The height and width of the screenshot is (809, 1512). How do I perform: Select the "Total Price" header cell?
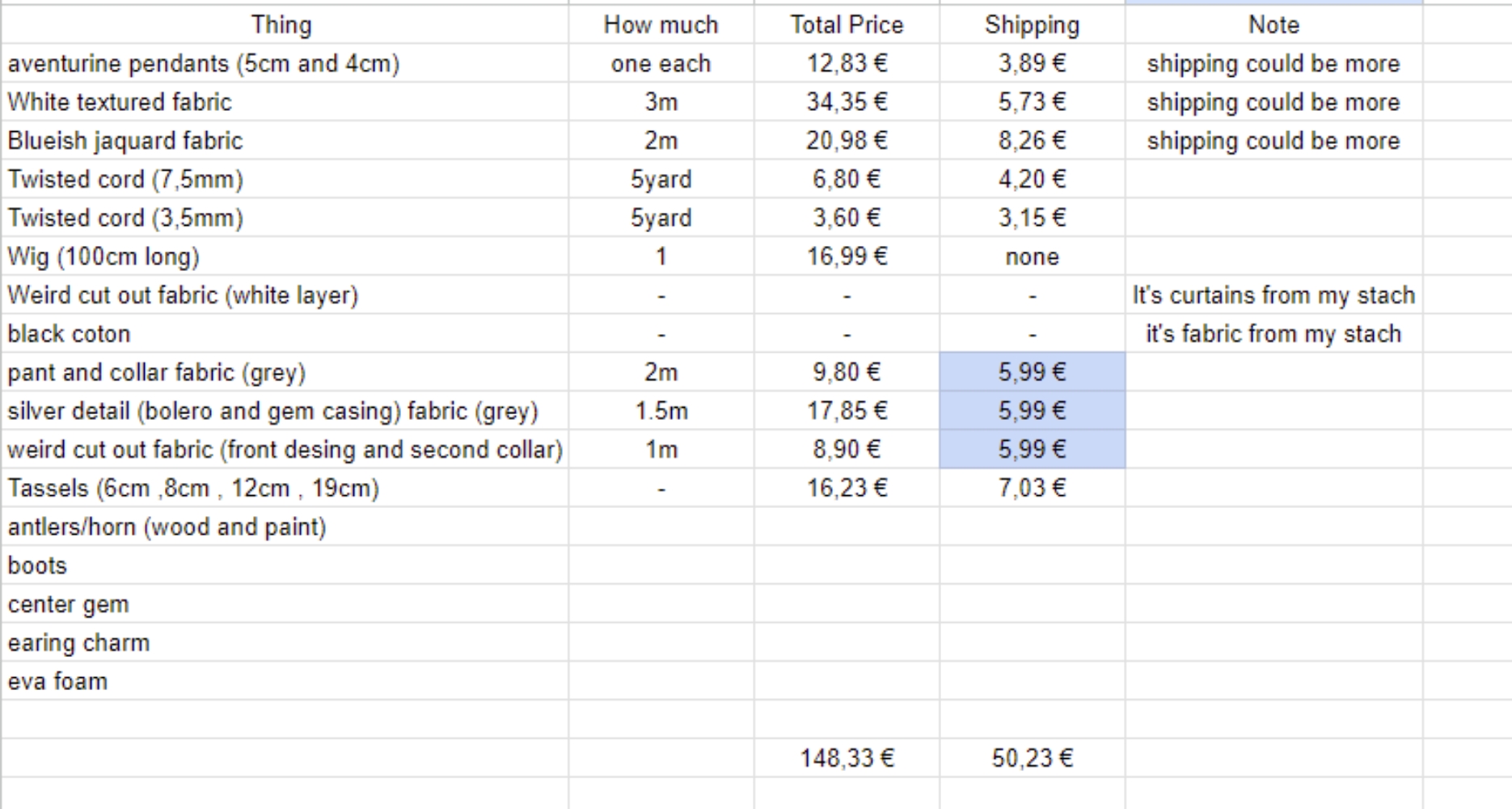(x=847, y=25)
